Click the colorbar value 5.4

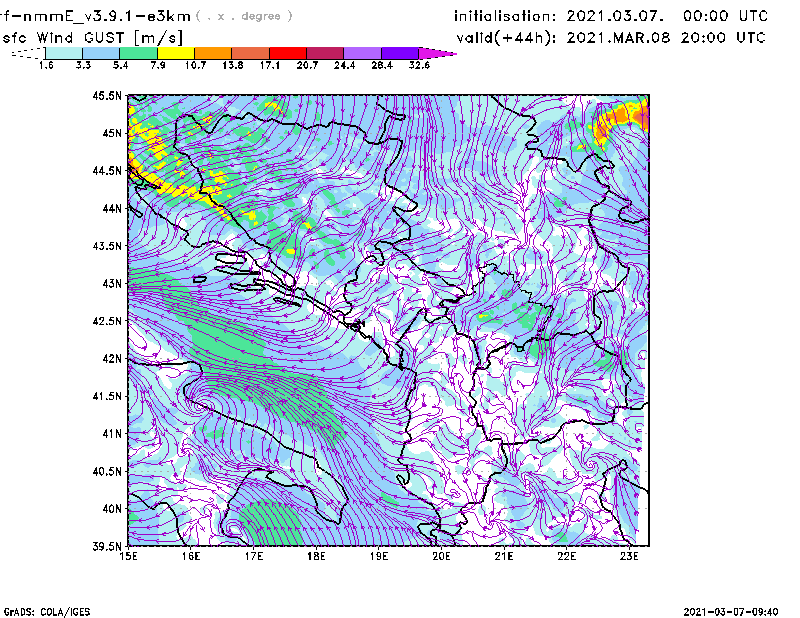point(120,65)
